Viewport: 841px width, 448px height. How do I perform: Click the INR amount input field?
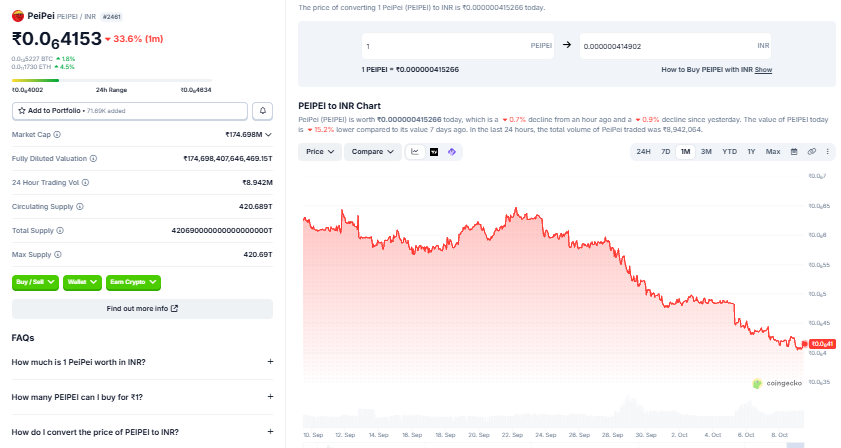click(675, 46)
